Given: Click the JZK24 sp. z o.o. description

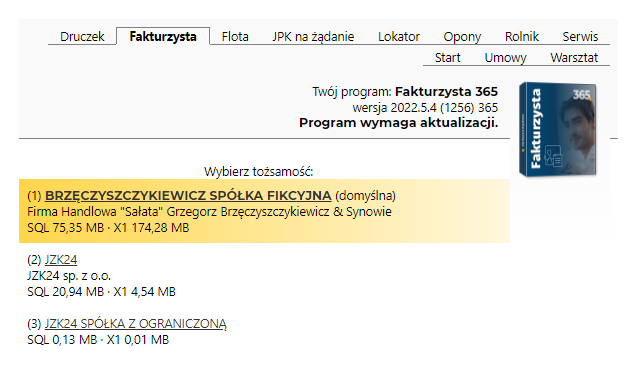Looking at the screenshot, I should click(x=69, y=276).
